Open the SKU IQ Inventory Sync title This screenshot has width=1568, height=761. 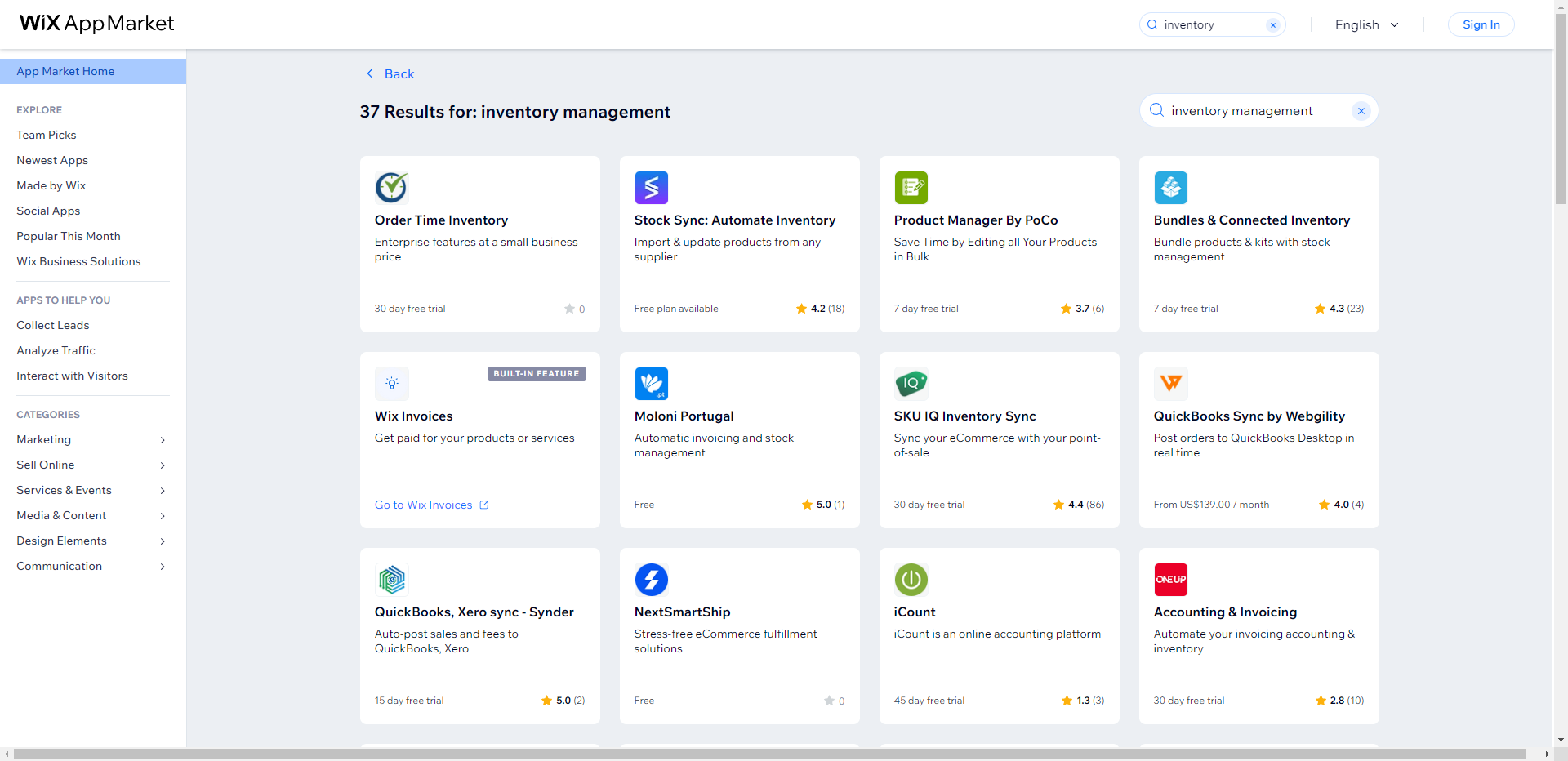tap(964, 416)
